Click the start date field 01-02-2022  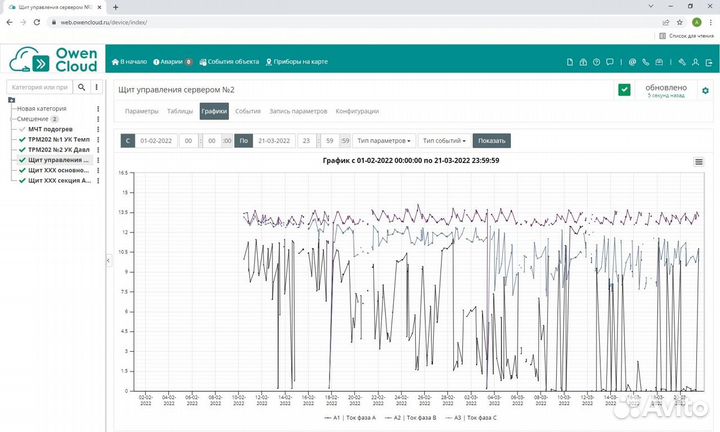coord(156,141)
